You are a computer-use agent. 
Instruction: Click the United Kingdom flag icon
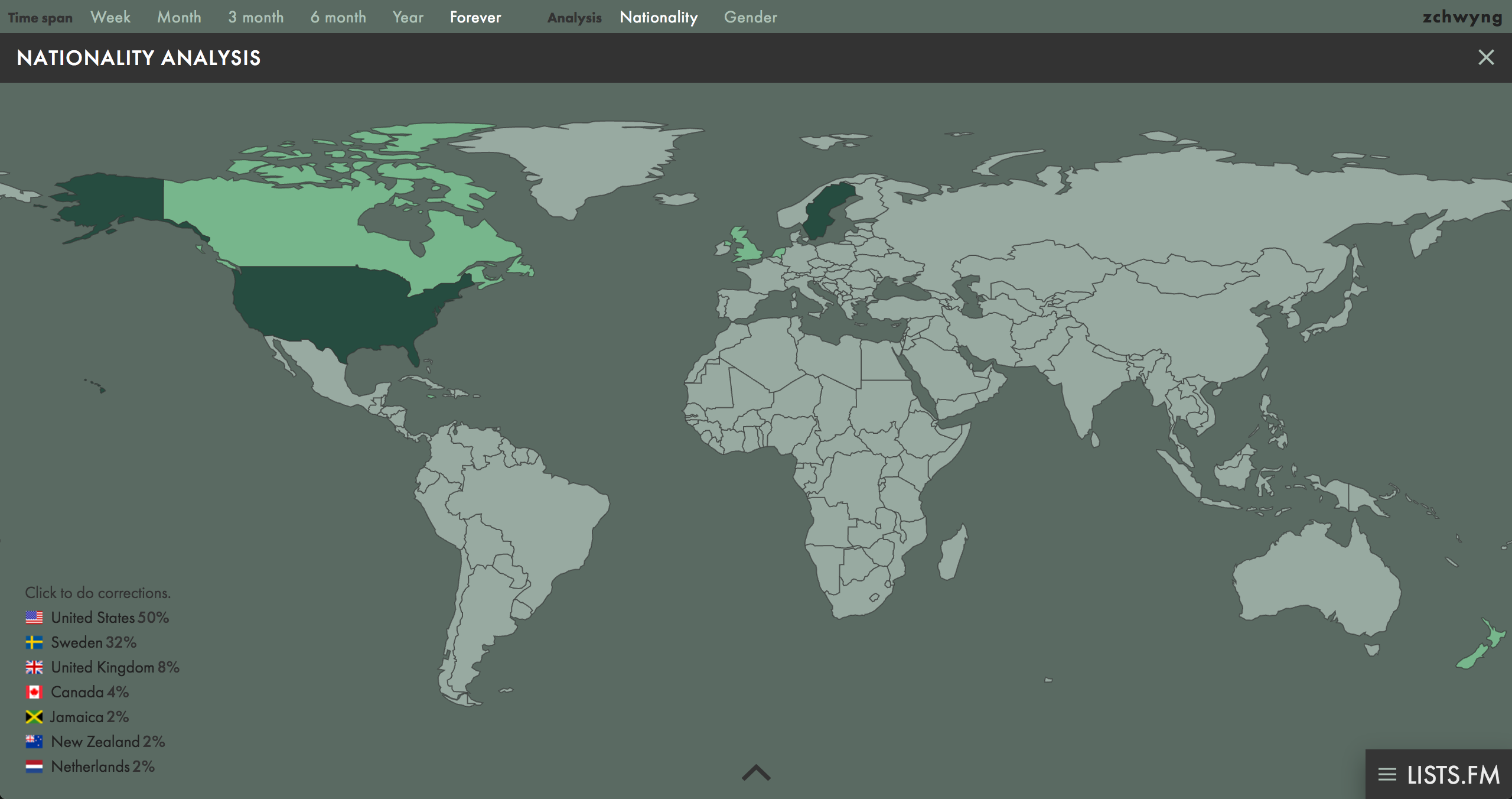point(34,667)
